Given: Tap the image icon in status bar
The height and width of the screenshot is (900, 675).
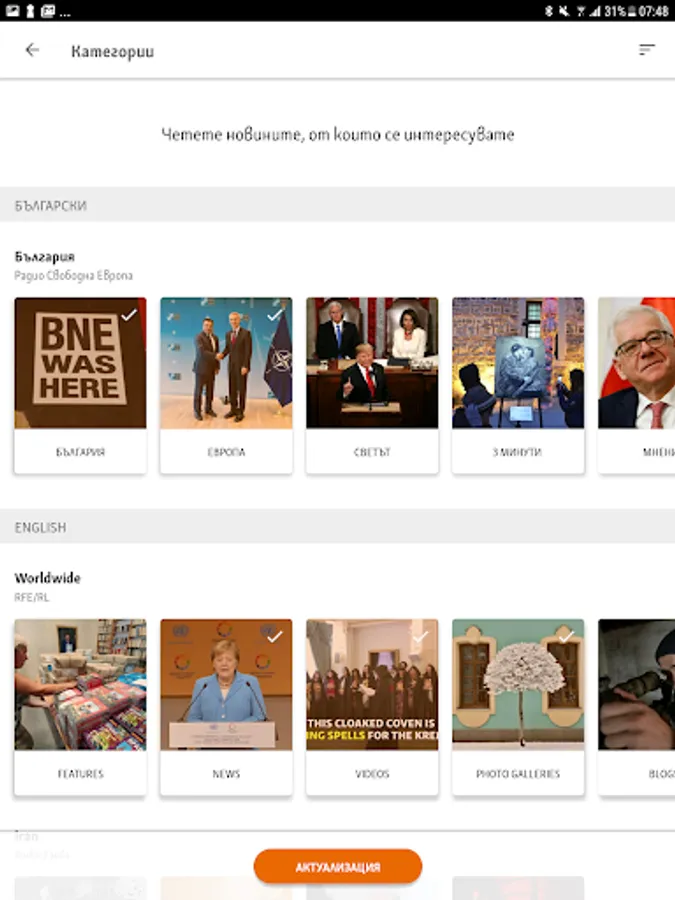Looking at the screenshot, I should coord(12,11).
